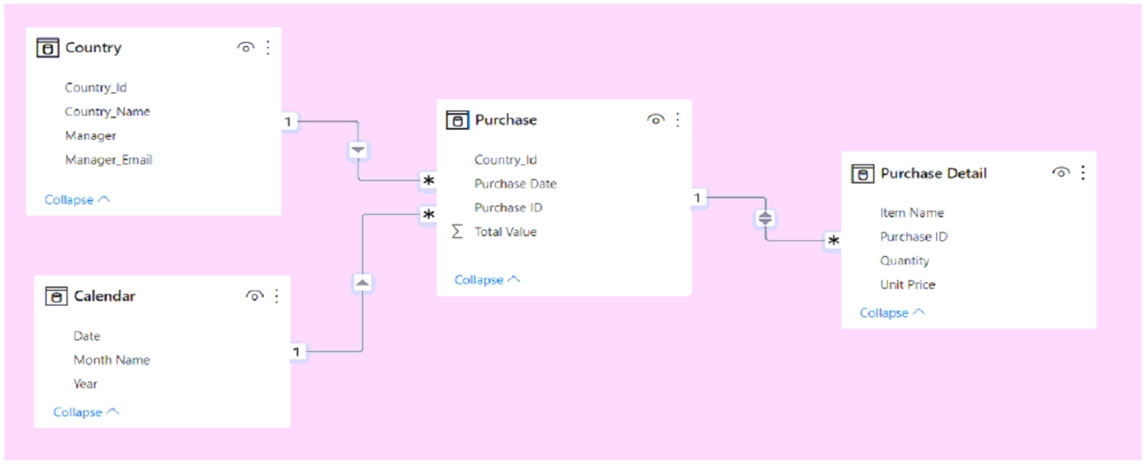Open more options for Purchase table
Viewport: 1146px width, 465px height.
678,119
